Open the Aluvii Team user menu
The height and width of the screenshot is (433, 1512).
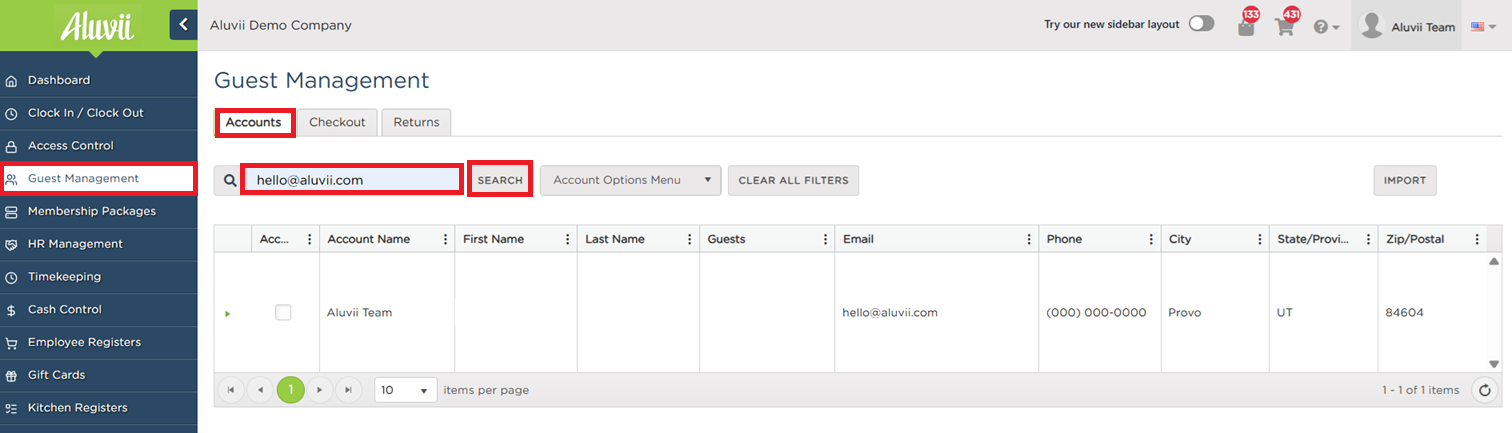pos(1408,26)
